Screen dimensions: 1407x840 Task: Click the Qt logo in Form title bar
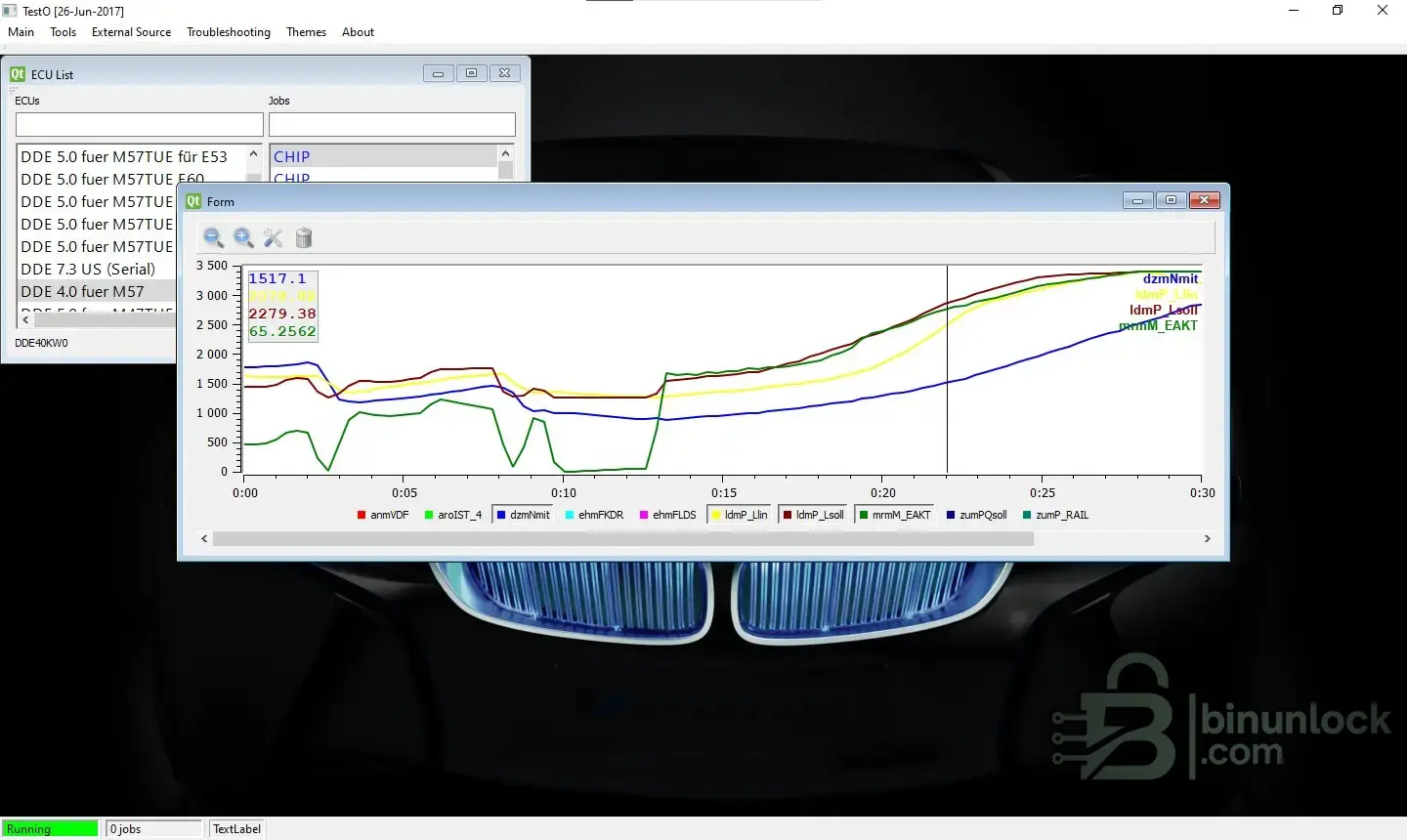(193, 201)
